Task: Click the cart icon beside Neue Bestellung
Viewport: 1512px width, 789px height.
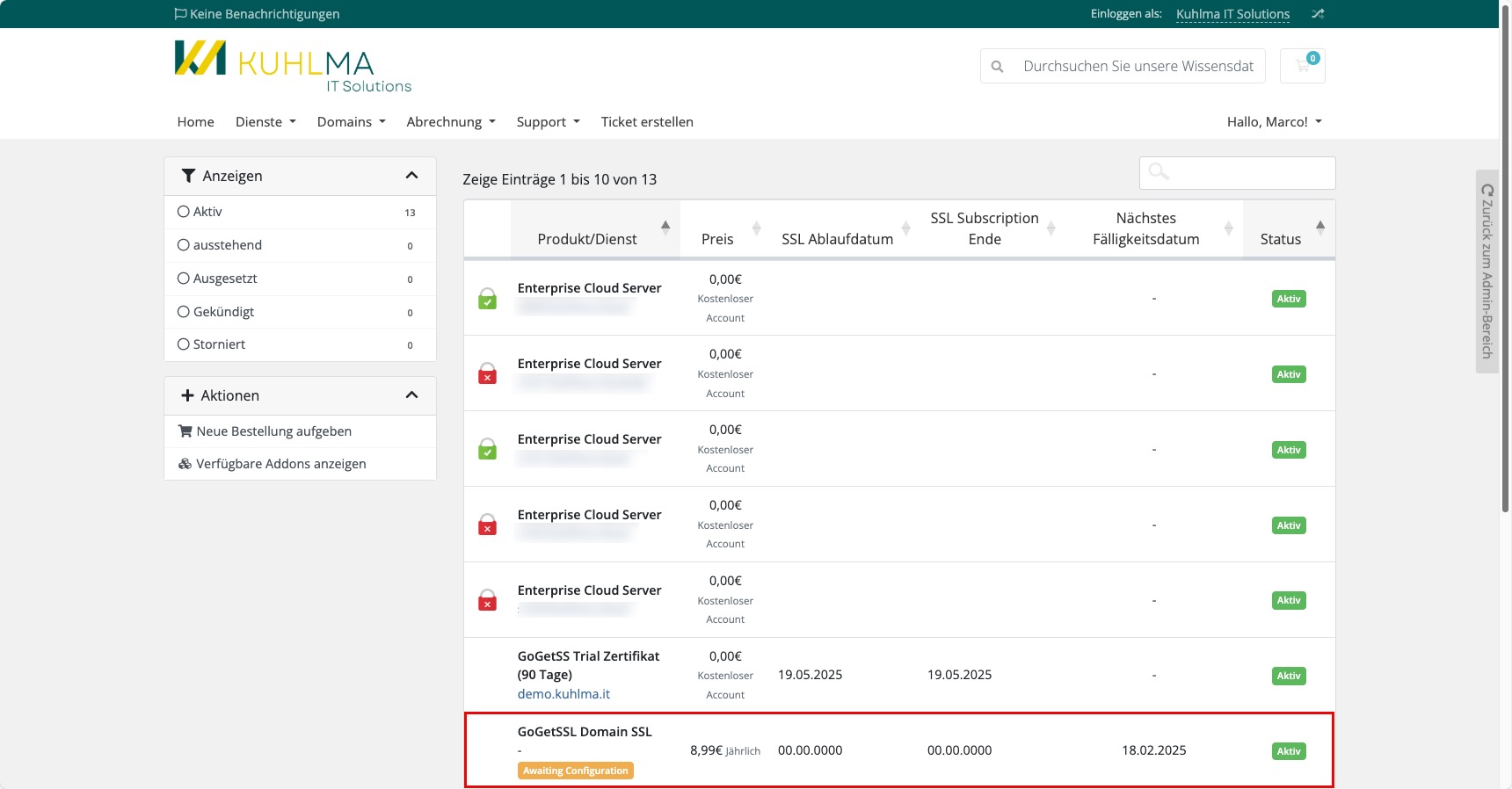Action: click(185, 431)
